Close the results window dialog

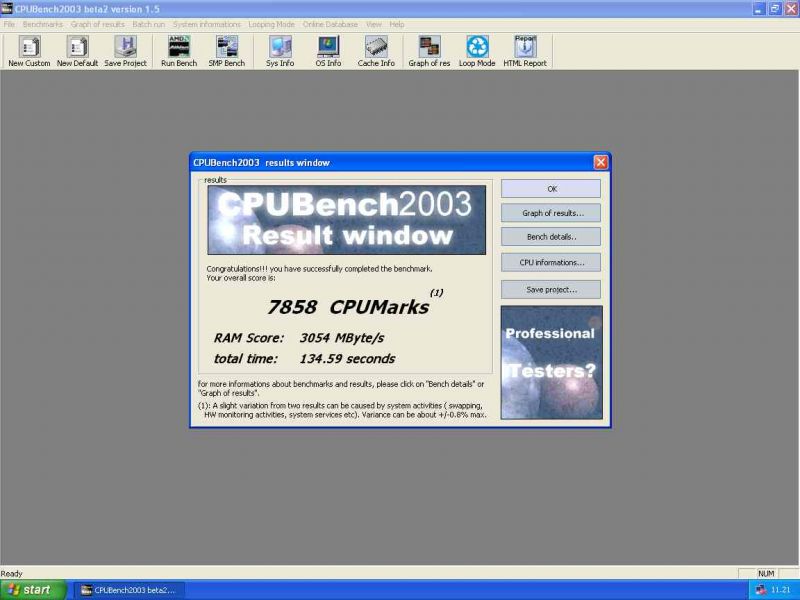601,162
